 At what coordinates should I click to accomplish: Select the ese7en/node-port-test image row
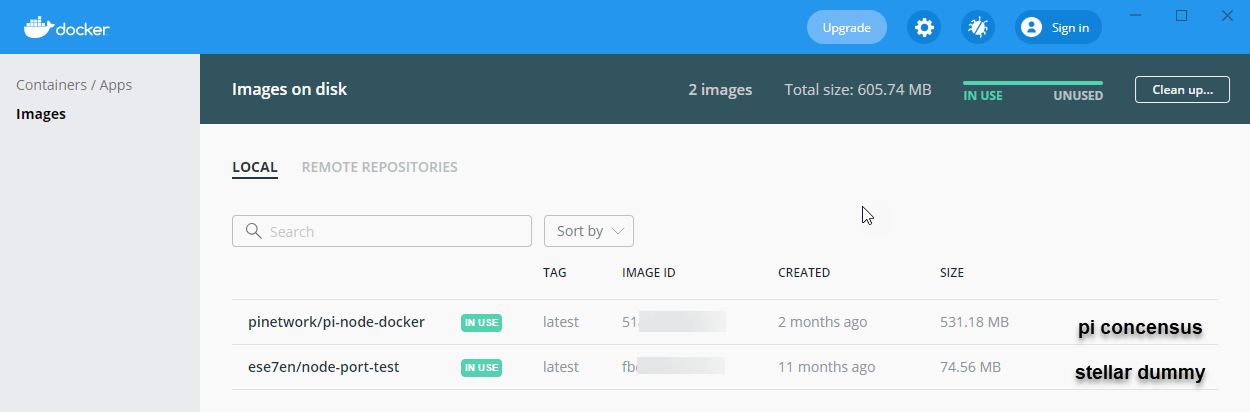pyautogui.click(x=725, y=367)
